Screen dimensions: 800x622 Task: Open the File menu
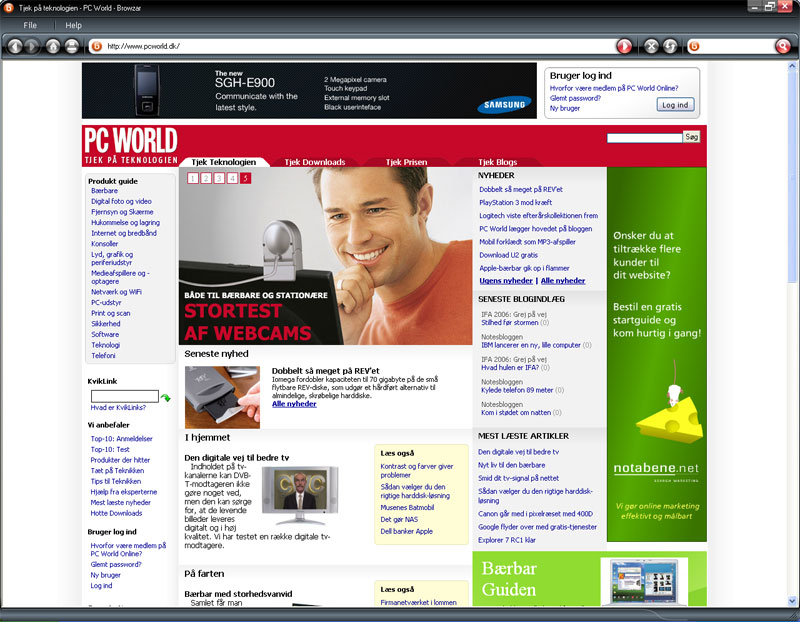30,24
